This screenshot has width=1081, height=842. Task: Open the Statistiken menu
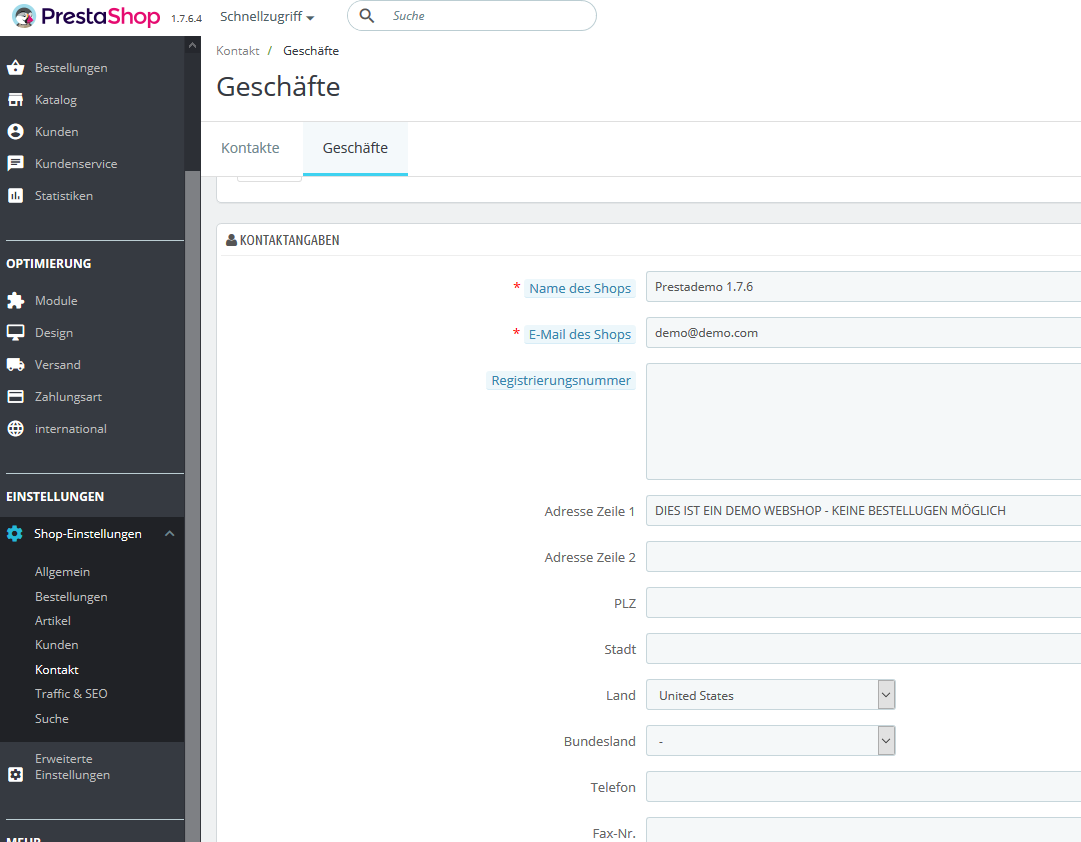click(x=63, y=196)
